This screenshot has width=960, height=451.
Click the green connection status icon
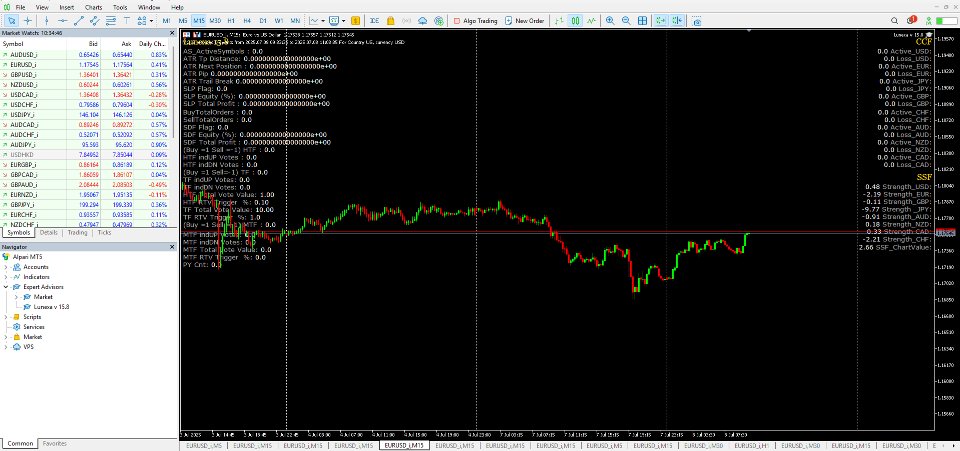point(930,20)
